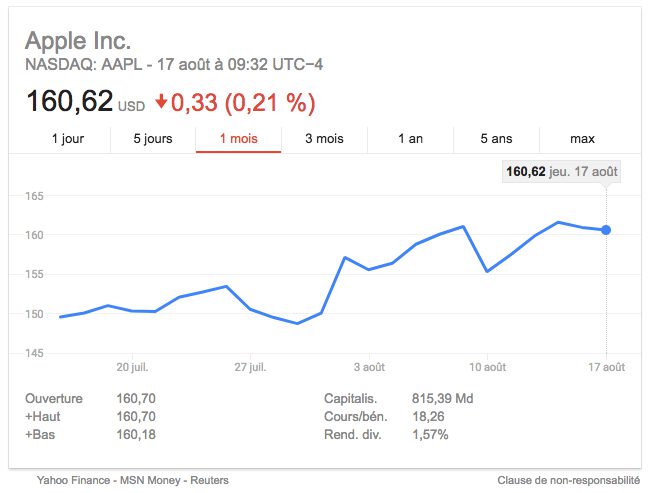
Task: Select the "5 ans" tab
Action: (496, 139)
